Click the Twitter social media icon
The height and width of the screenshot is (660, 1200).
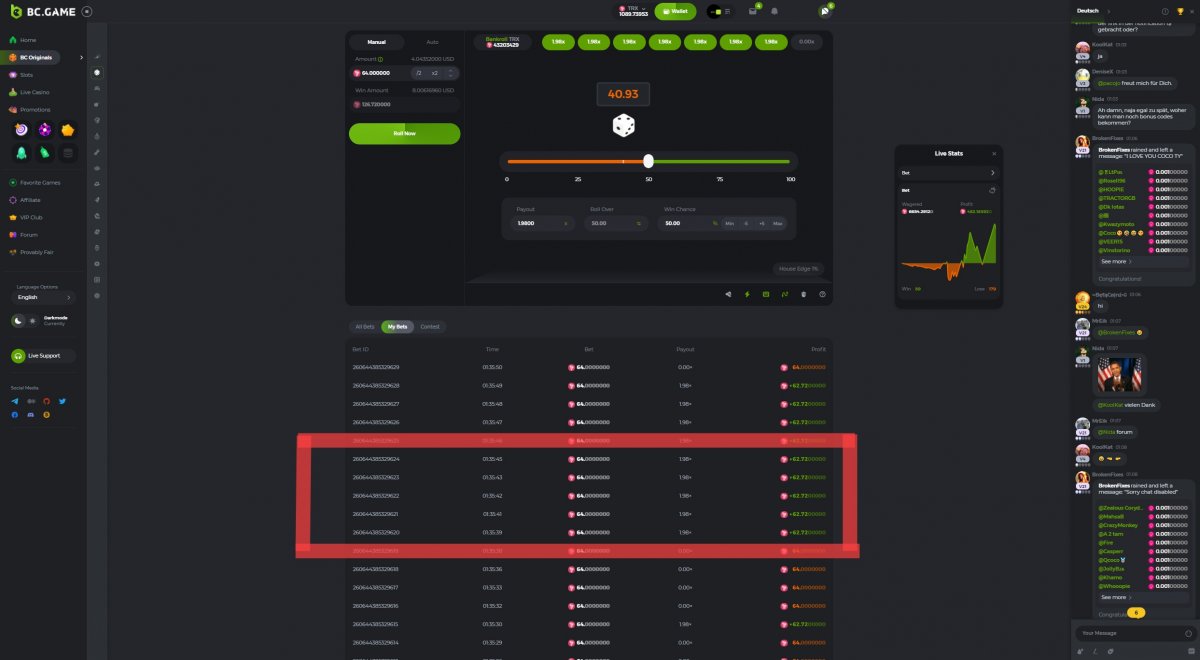[62, 401]
